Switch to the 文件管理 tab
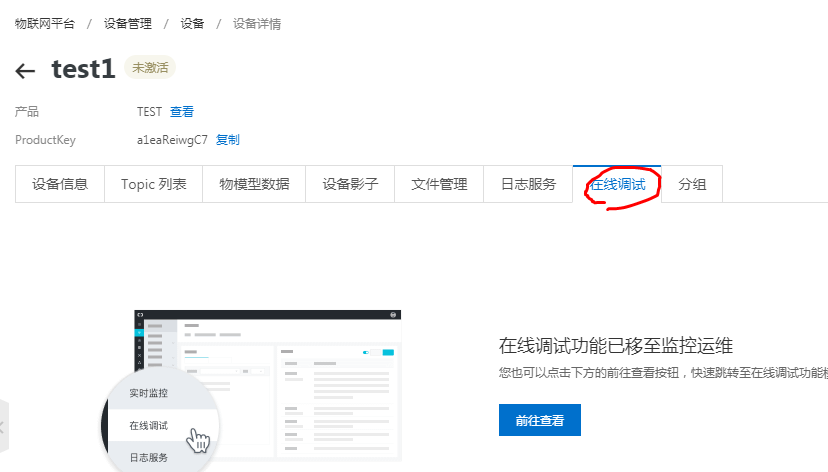 click(x=439, y=184)
